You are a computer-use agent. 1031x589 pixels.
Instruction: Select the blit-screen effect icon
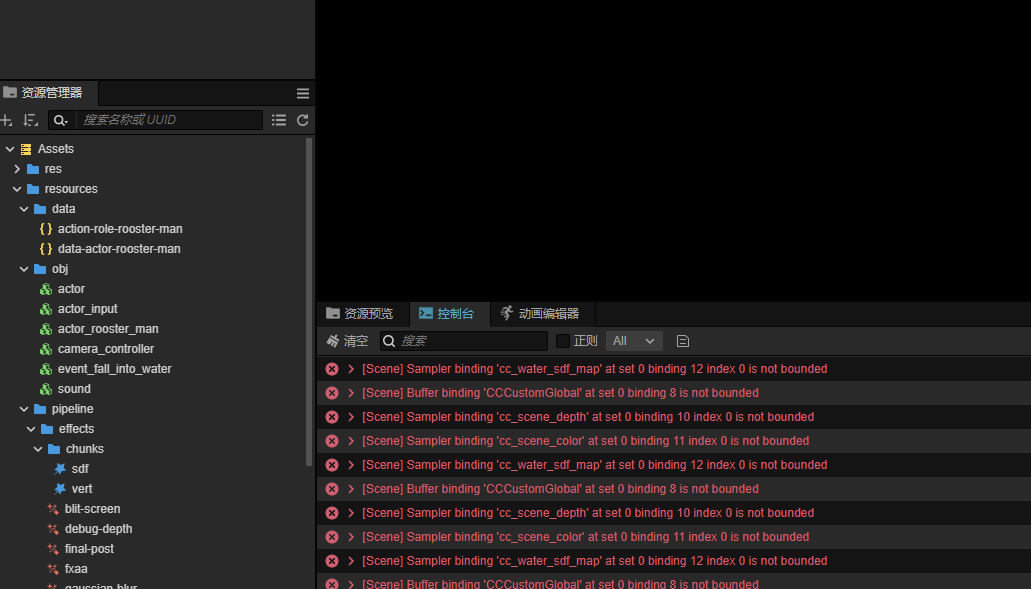tap(53, 509)
